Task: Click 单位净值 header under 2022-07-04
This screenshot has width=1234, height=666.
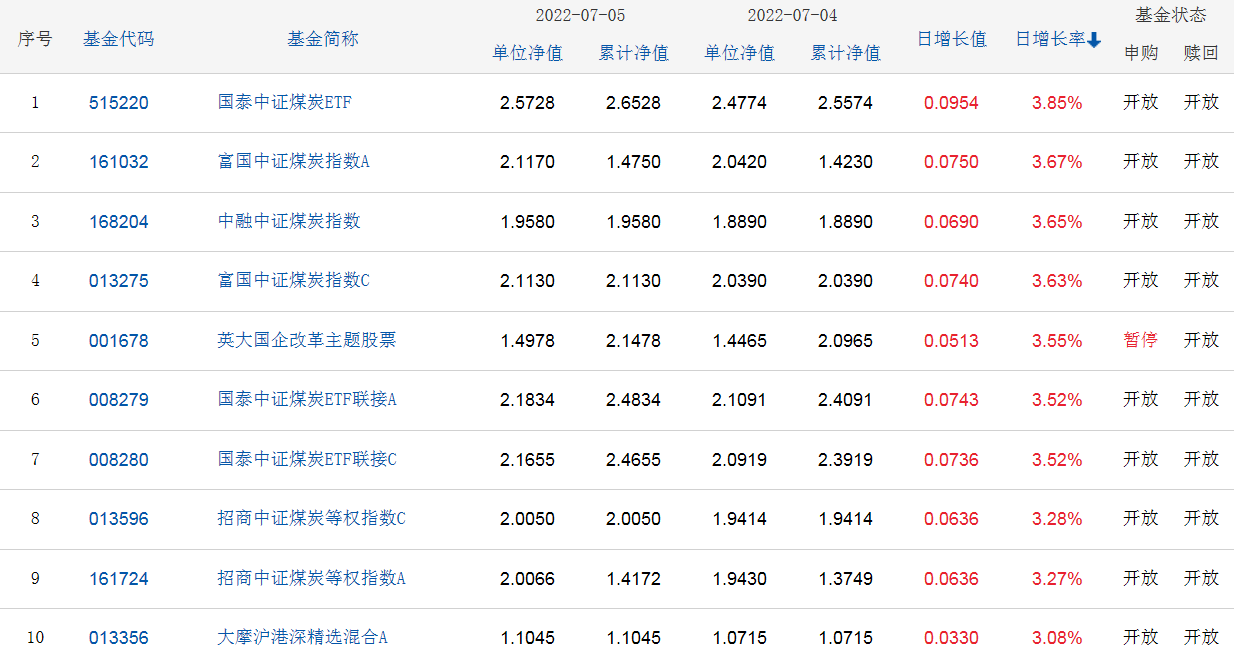Action: (739, 53)
